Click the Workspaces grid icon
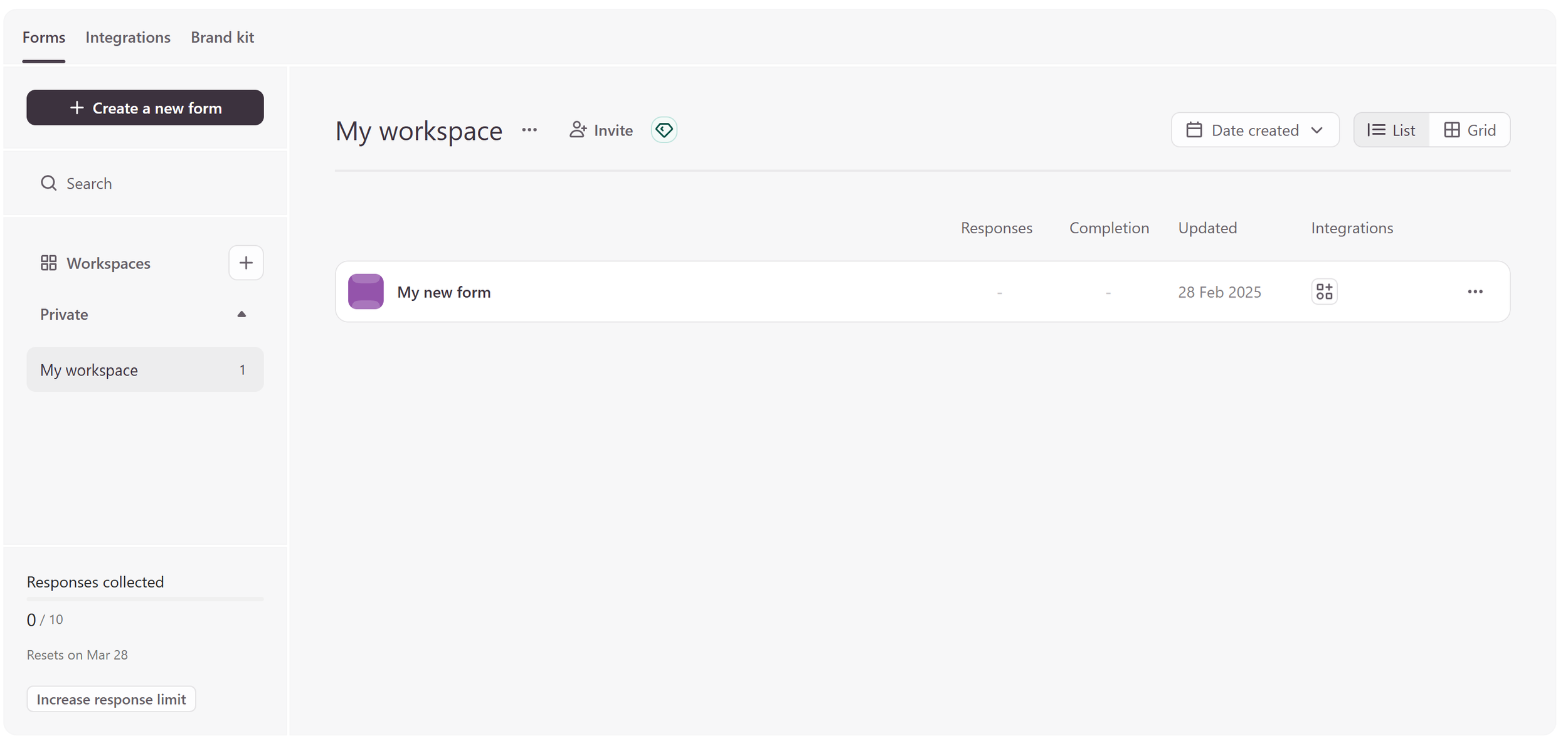The height and width of the screenshot is (736, 1568). tap(48, 263)
